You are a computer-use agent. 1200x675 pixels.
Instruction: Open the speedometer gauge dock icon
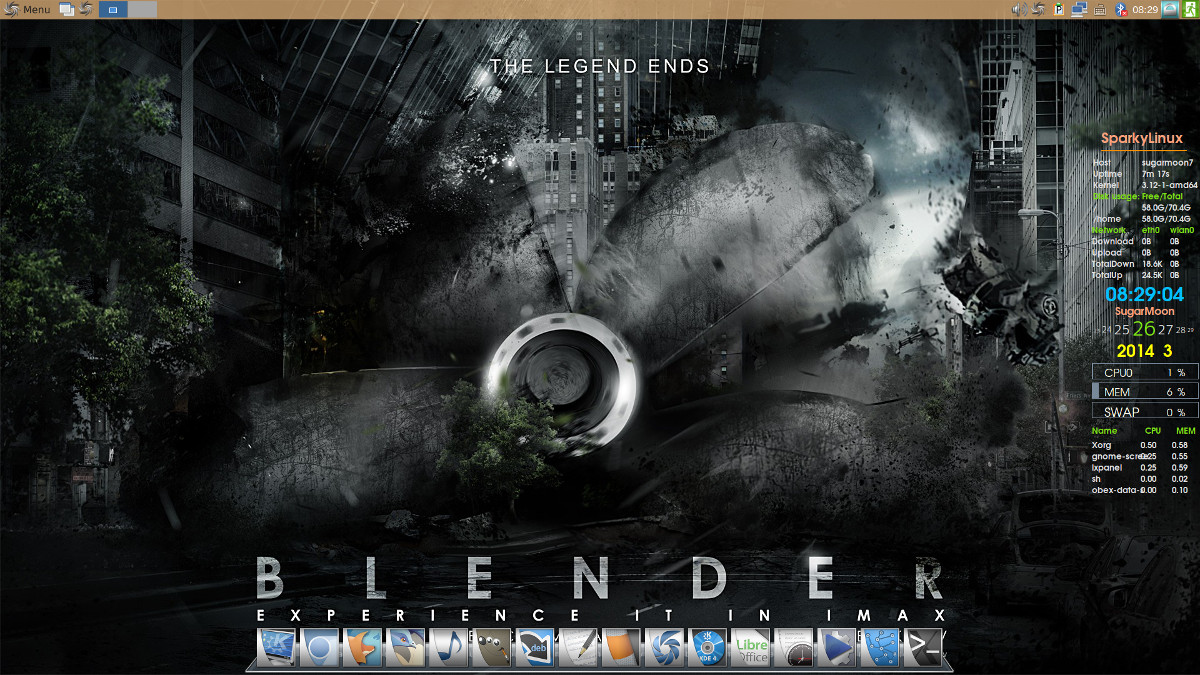coord(793,649)
